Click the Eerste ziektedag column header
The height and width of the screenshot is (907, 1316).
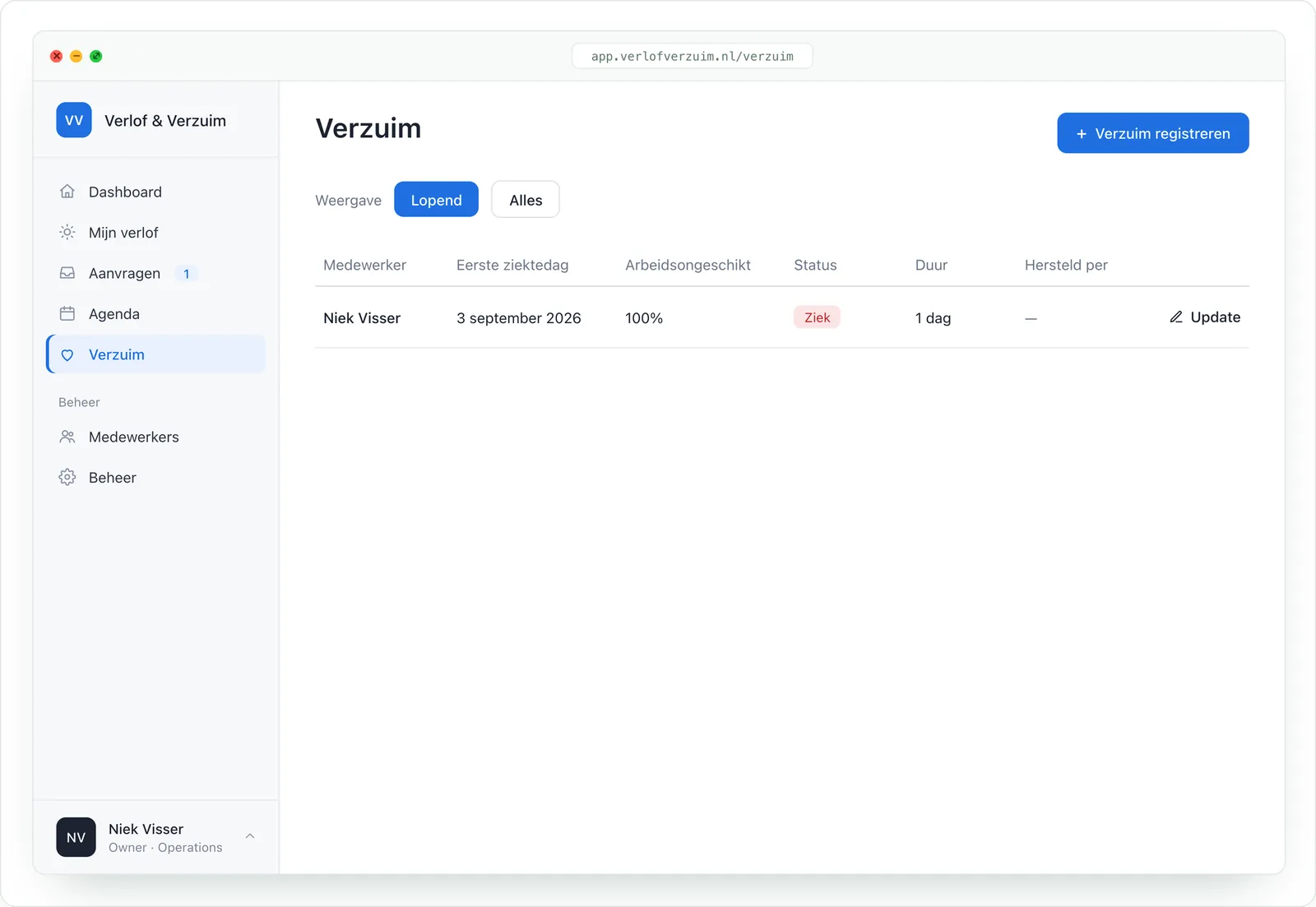coord(512,265)
